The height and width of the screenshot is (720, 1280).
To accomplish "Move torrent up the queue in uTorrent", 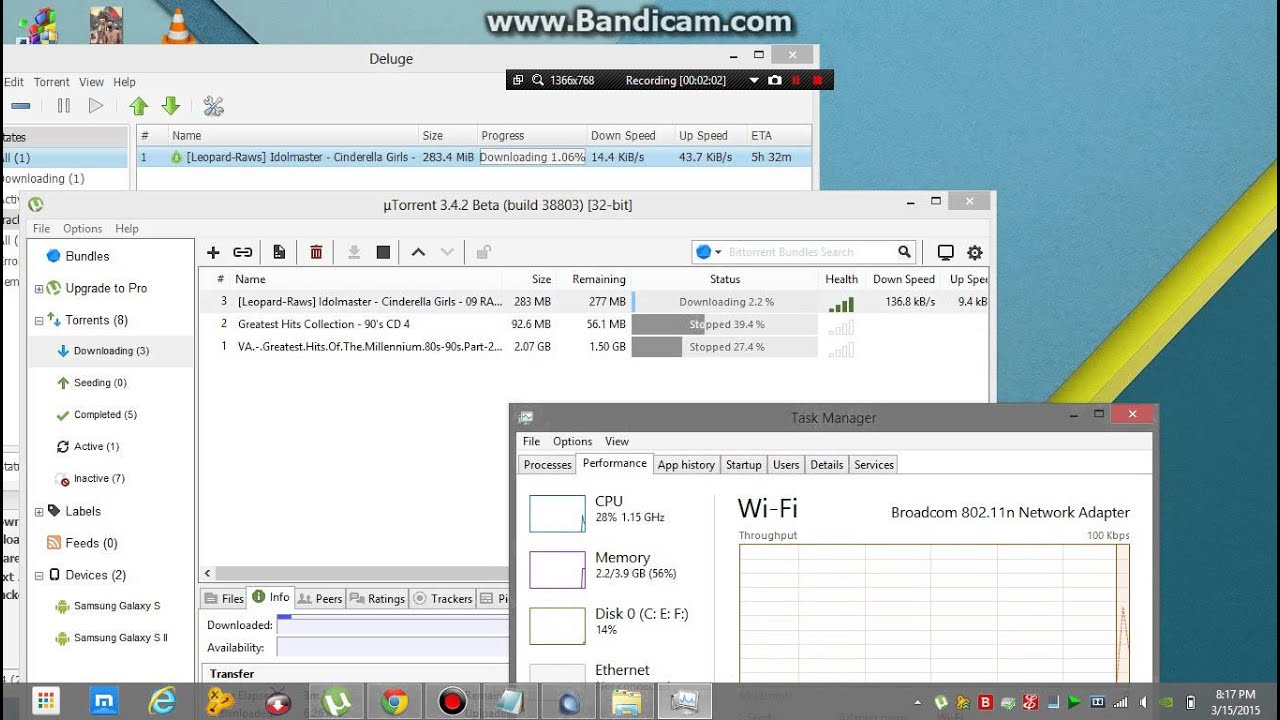I will point(418,252).
